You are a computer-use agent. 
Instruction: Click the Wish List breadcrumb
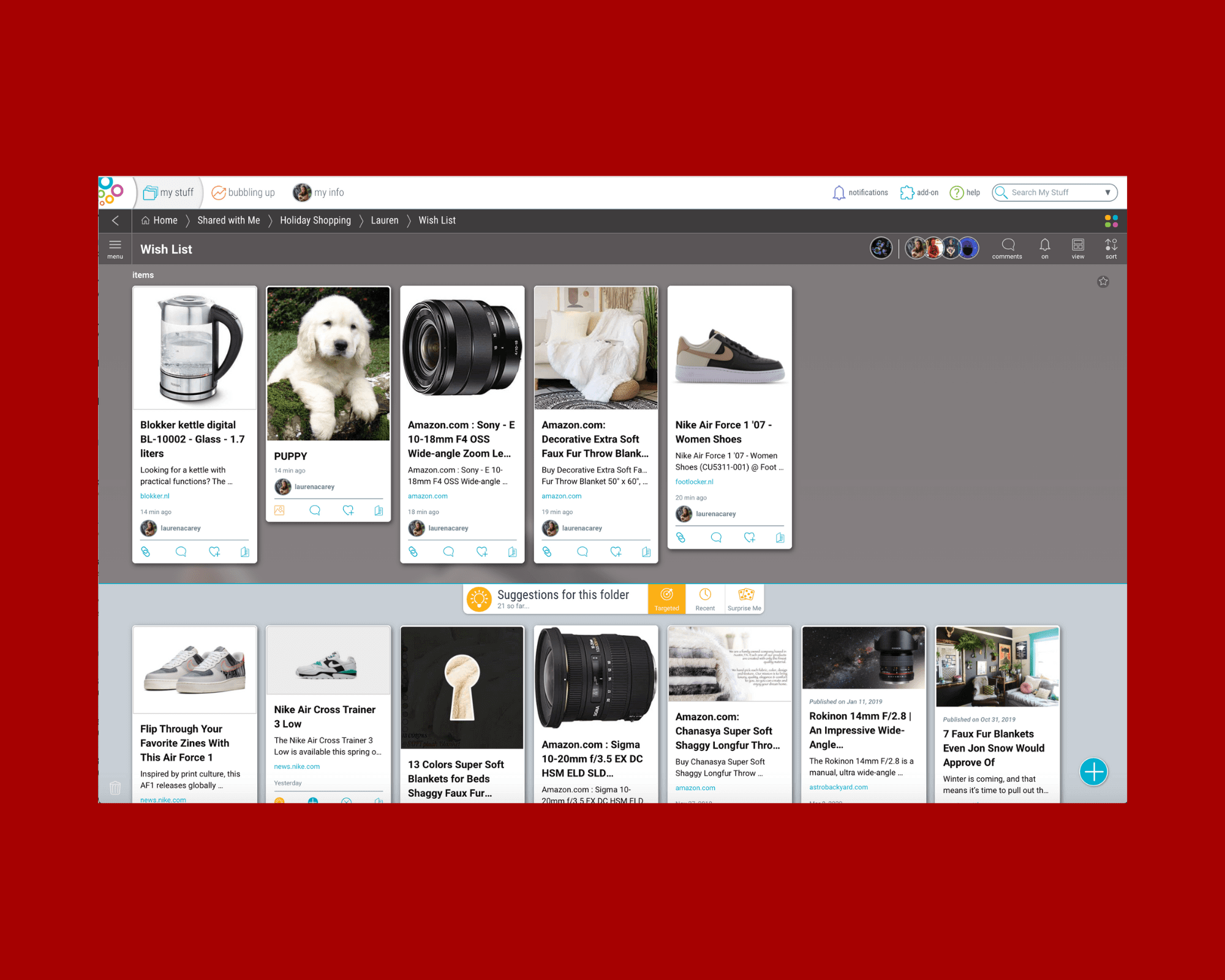pyautogui.click(x=437, y=221)
